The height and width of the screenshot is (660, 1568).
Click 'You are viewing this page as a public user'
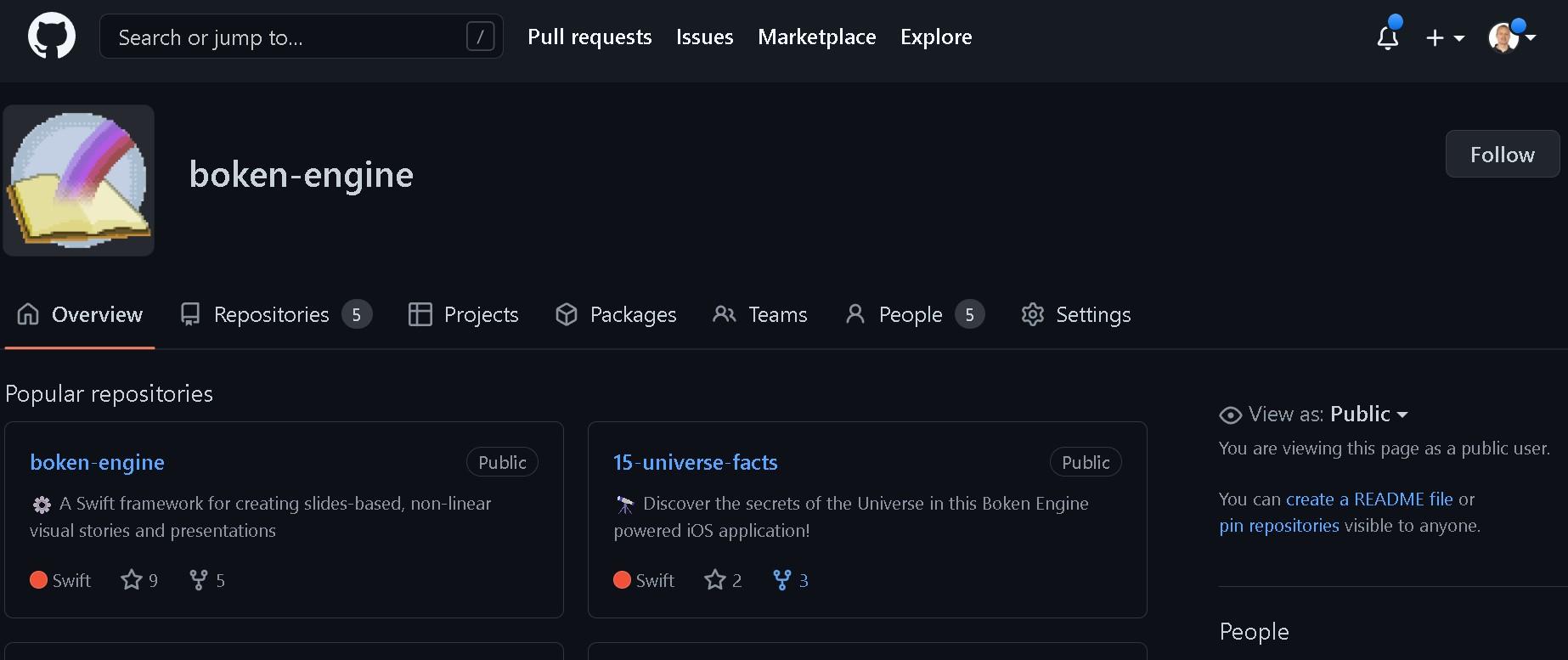coord(1385,448)
